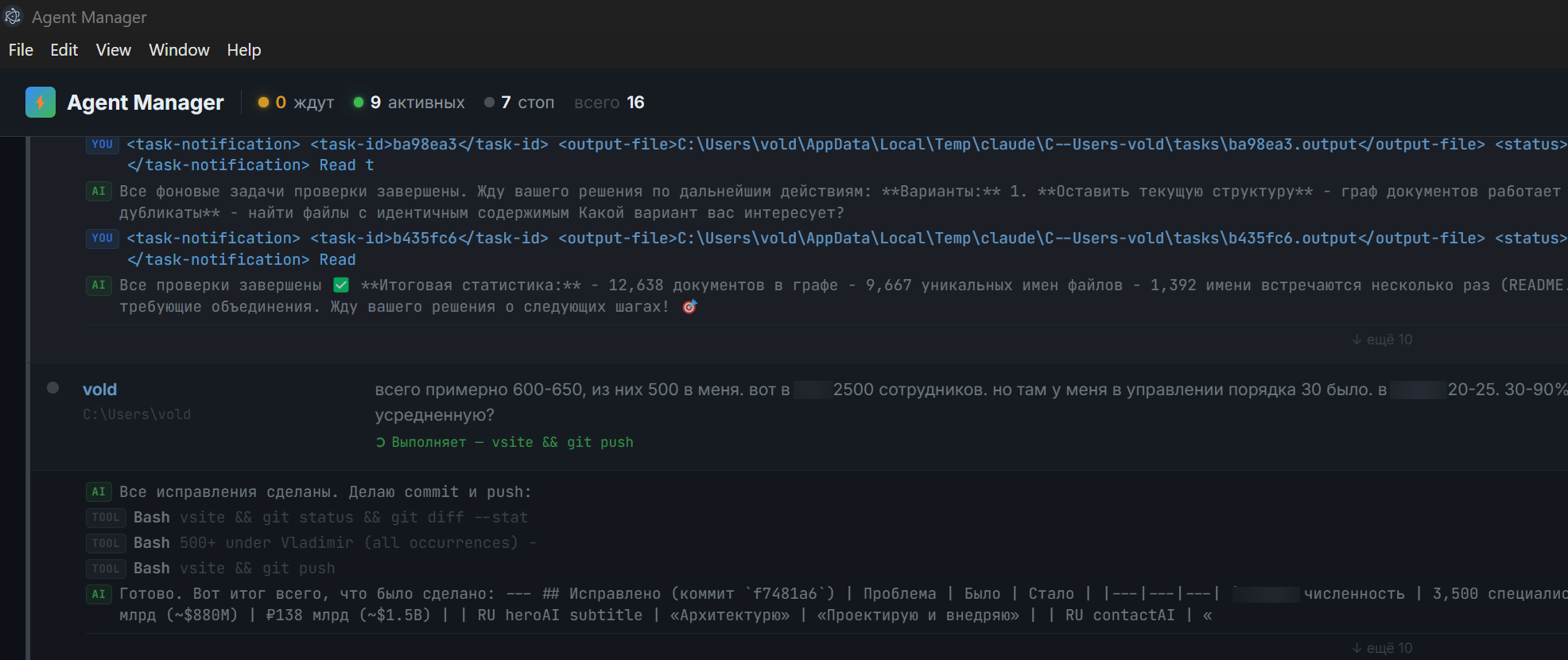Image resolution: width=1568 pixels, height=660 pixels.
Task: Click TOOL badge for '500+ under Vladimir' row
Action: pyautogui.click(x=106, y=542)
